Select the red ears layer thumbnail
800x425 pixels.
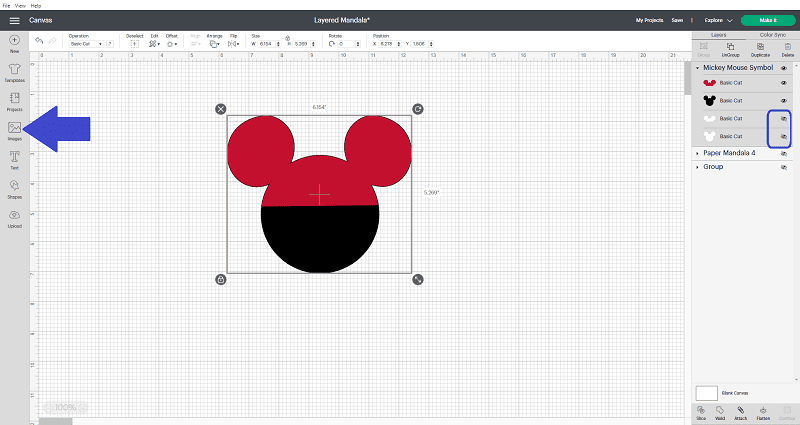[x=709, y=83]
